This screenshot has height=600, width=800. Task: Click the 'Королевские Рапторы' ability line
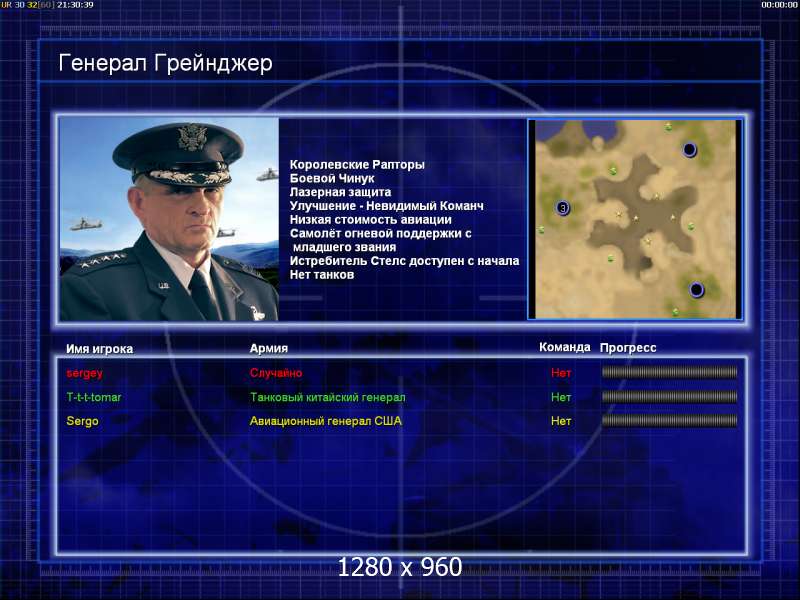[x=357, y=164]
